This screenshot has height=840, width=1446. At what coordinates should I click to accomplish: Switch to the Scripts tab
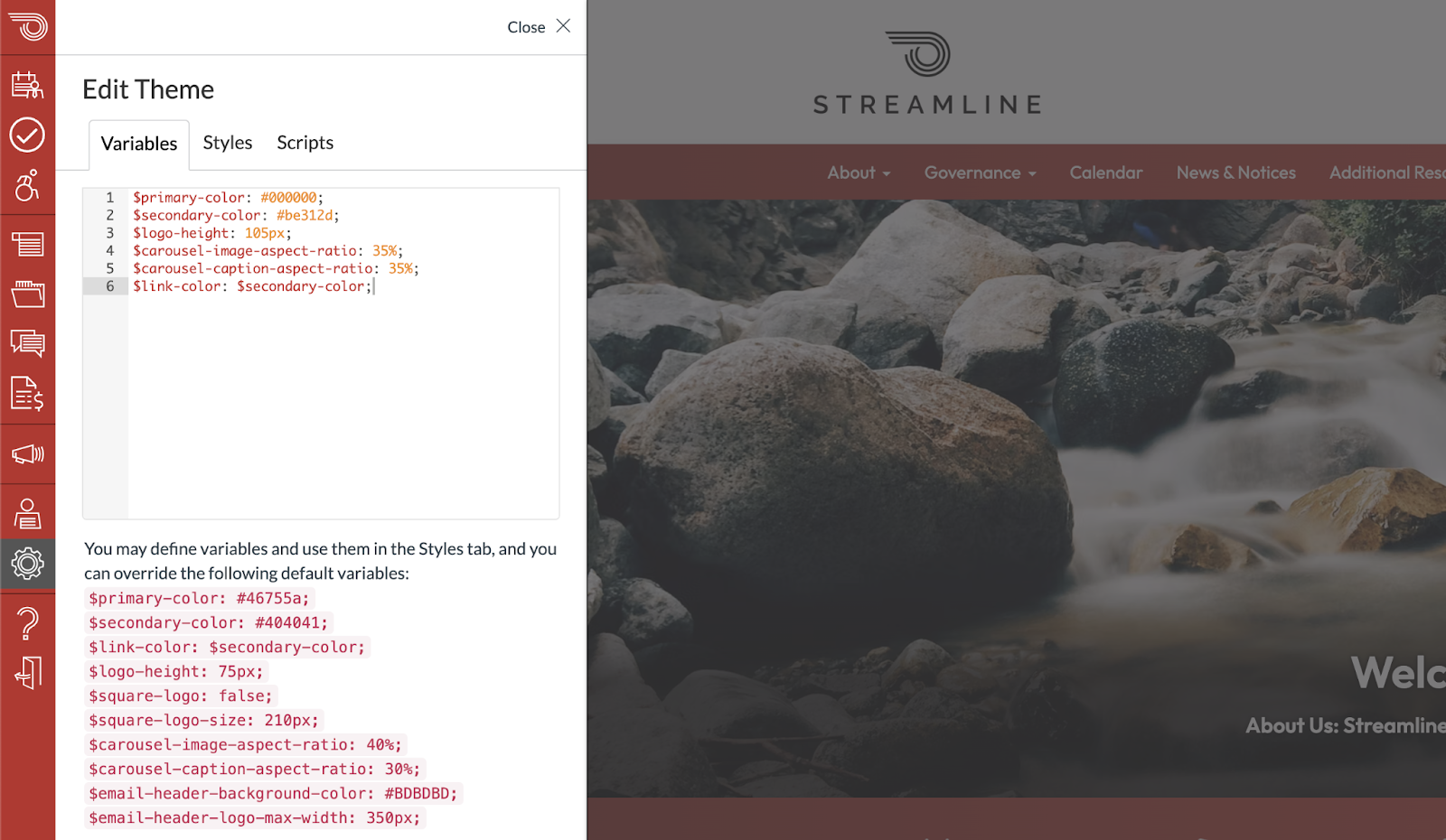305,143
